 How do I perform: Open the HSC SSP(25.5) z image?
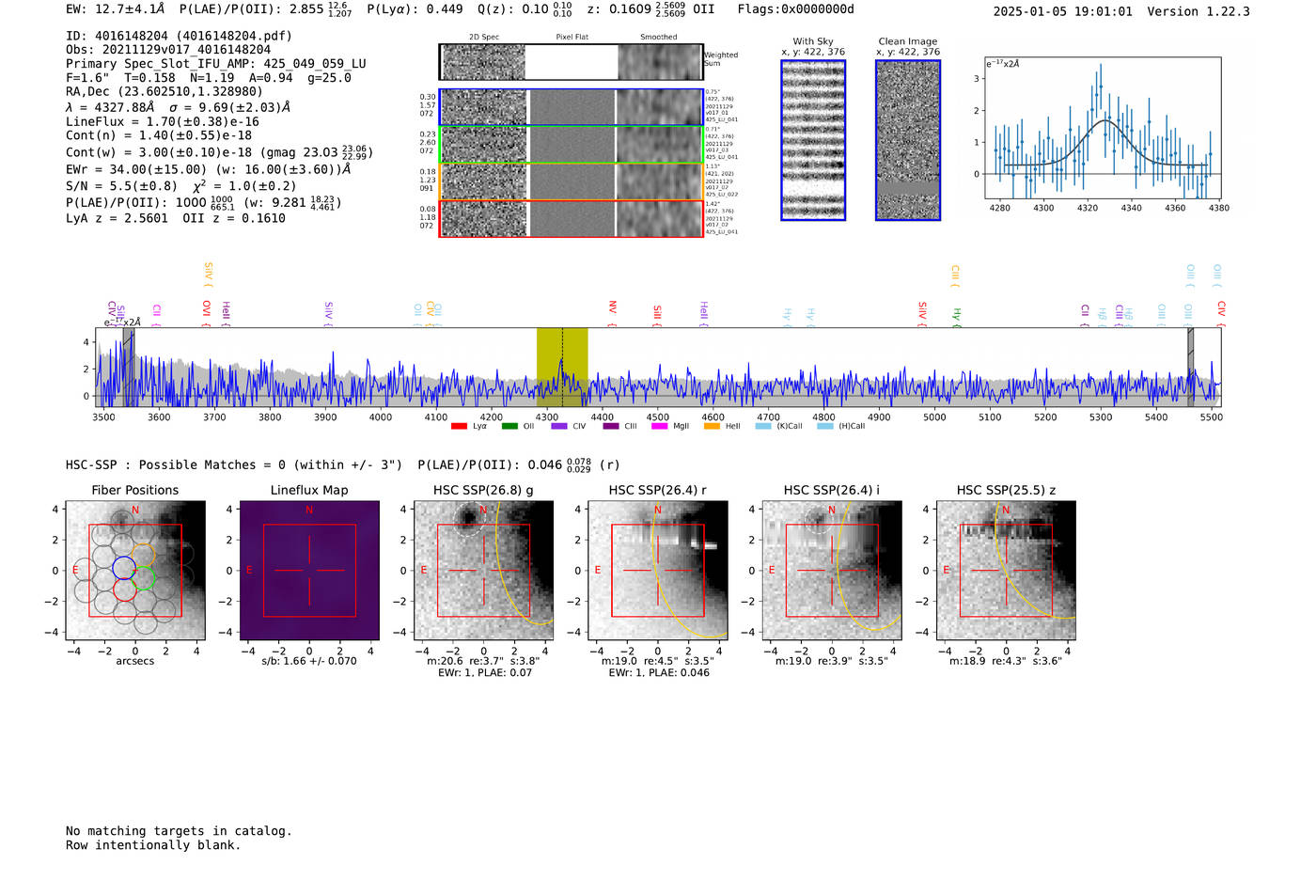[1006, 571]
